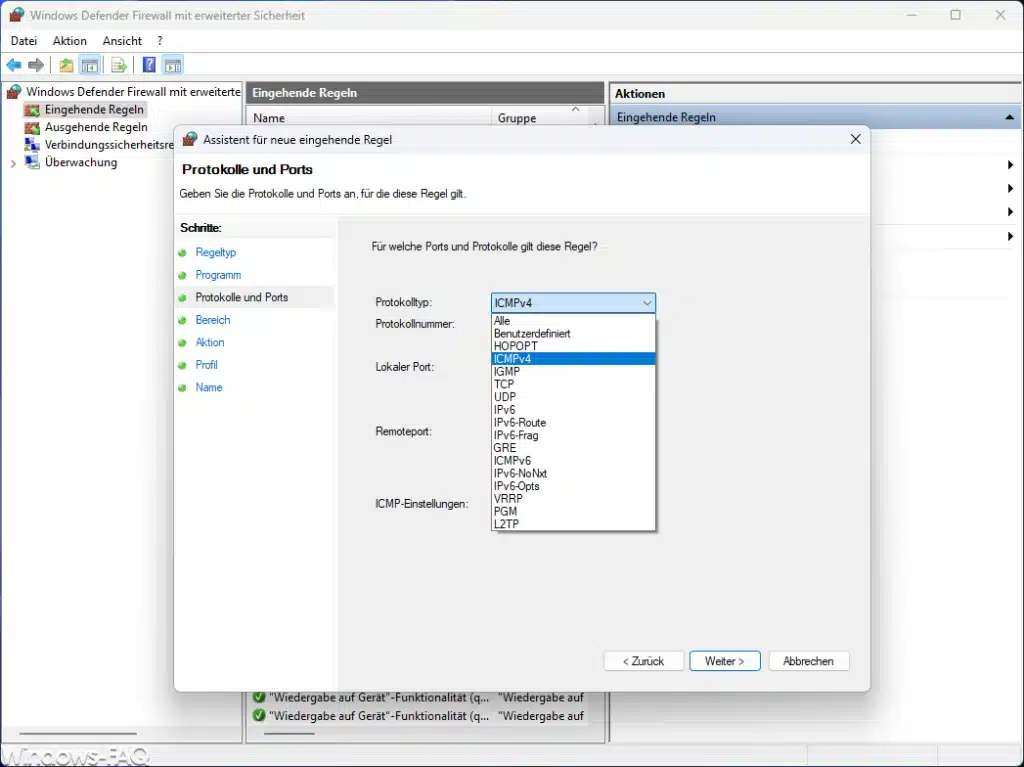Viewport: 1024px width, 767px height.
Task: Choose L2TP from protocol list
Action: (x=573, y=524)
